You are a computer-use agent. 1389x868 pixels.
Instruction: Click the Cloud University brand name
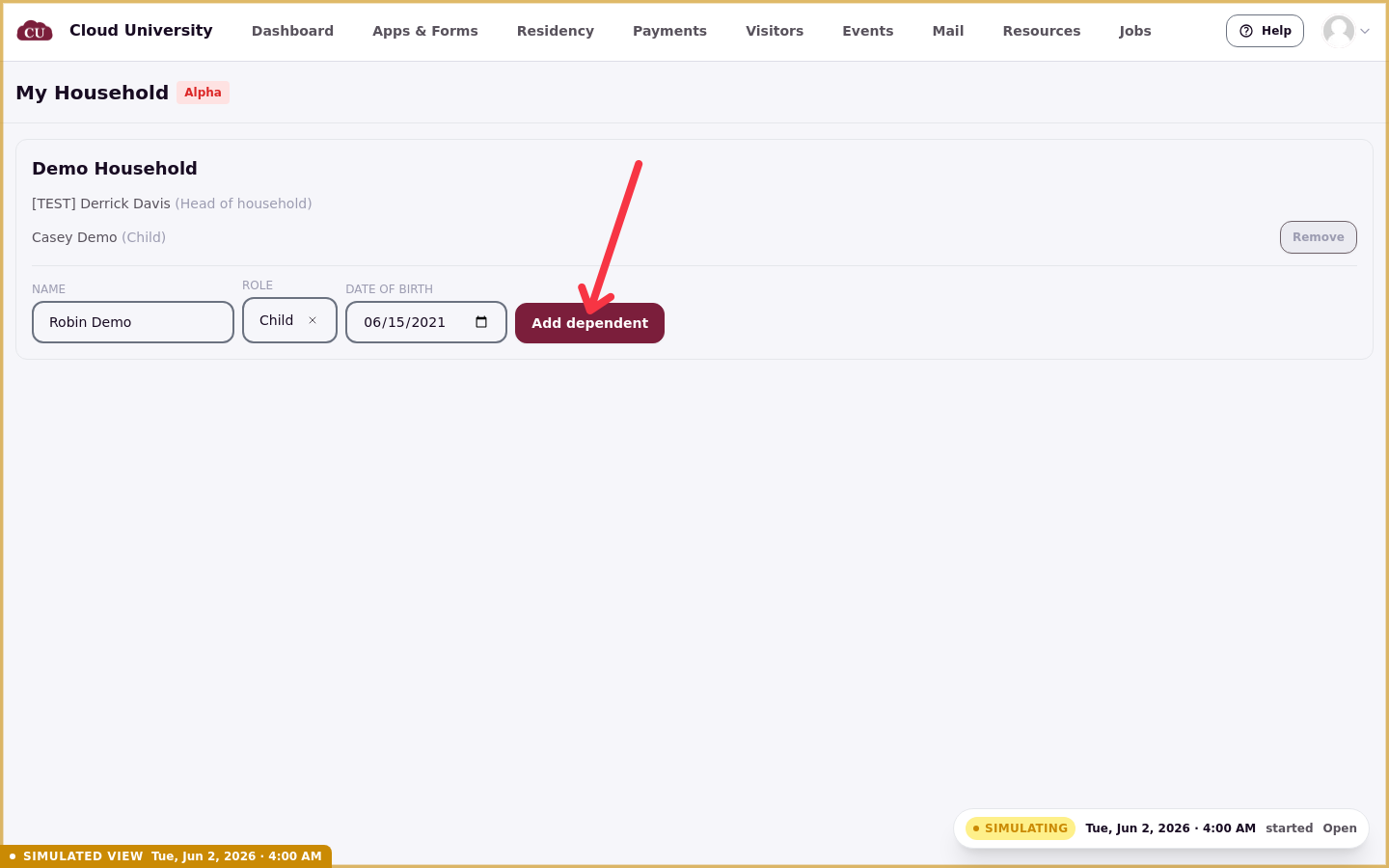pyautogui.click(x=141, y=31)
